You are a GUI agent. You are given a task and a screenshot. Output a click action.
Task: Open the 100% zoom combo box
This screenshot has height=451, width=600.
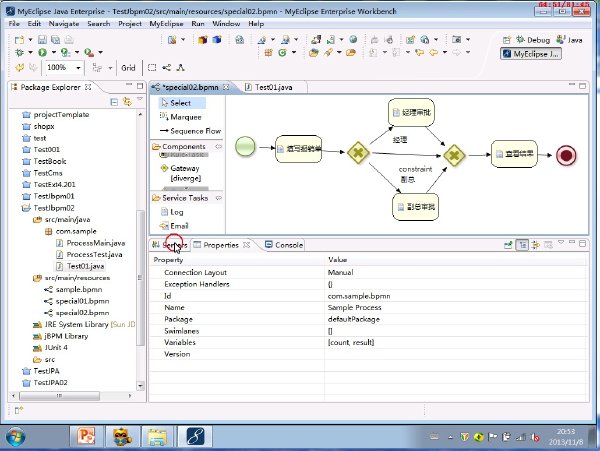[64, 68]
